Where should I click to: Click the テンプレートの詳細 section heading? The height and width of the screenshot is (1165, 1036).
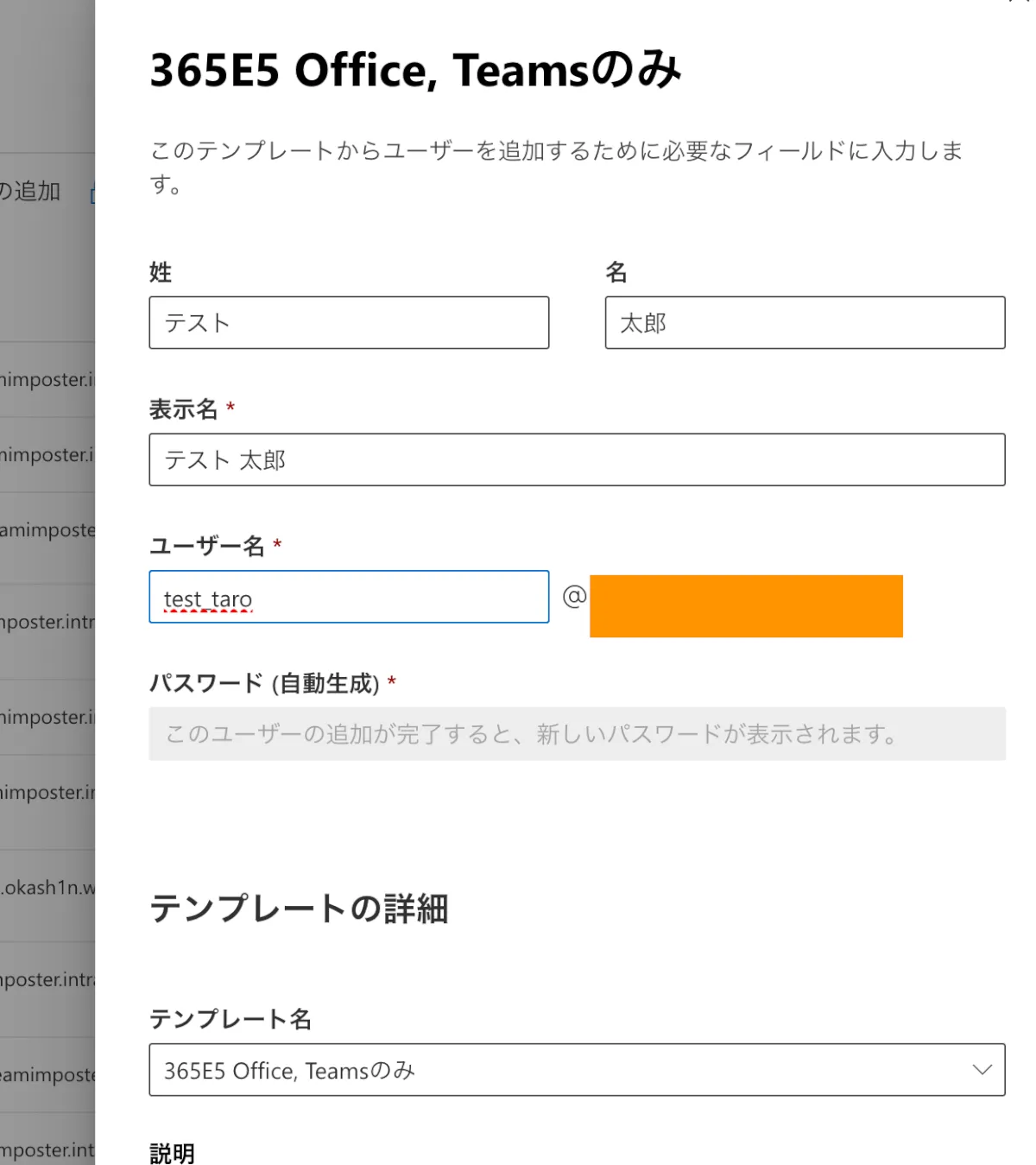299,909
